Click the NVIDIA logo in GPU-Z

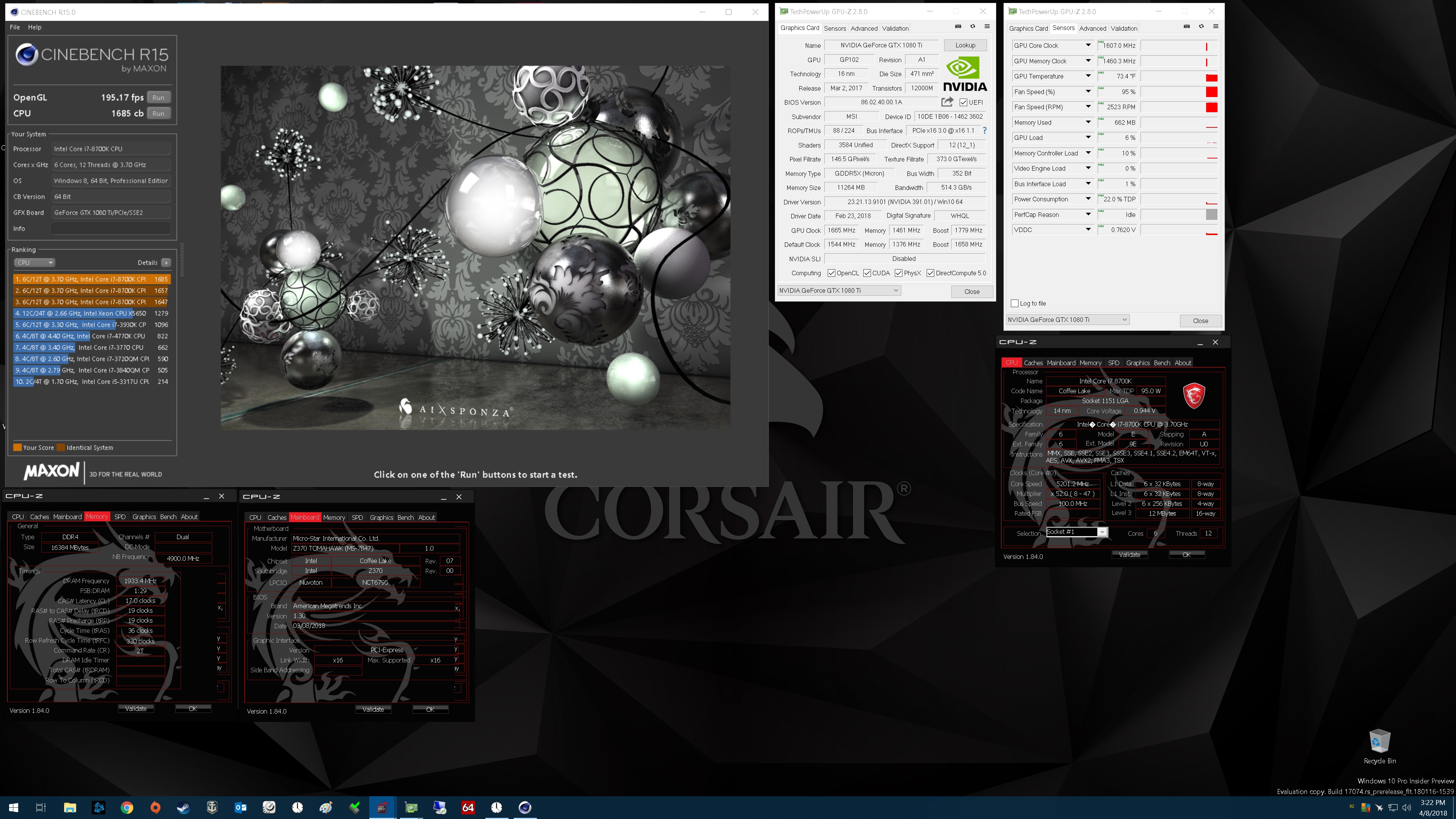tap(965, 74)
